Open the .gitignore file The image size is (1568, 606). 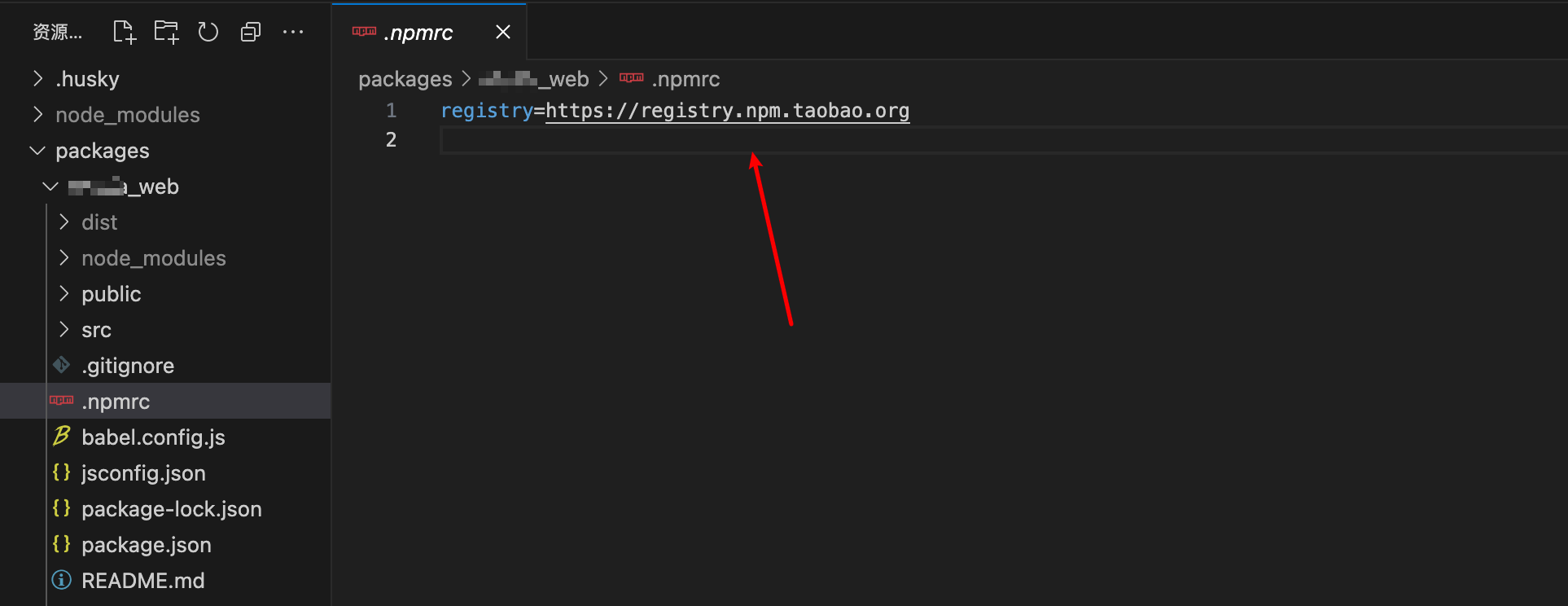127,366
